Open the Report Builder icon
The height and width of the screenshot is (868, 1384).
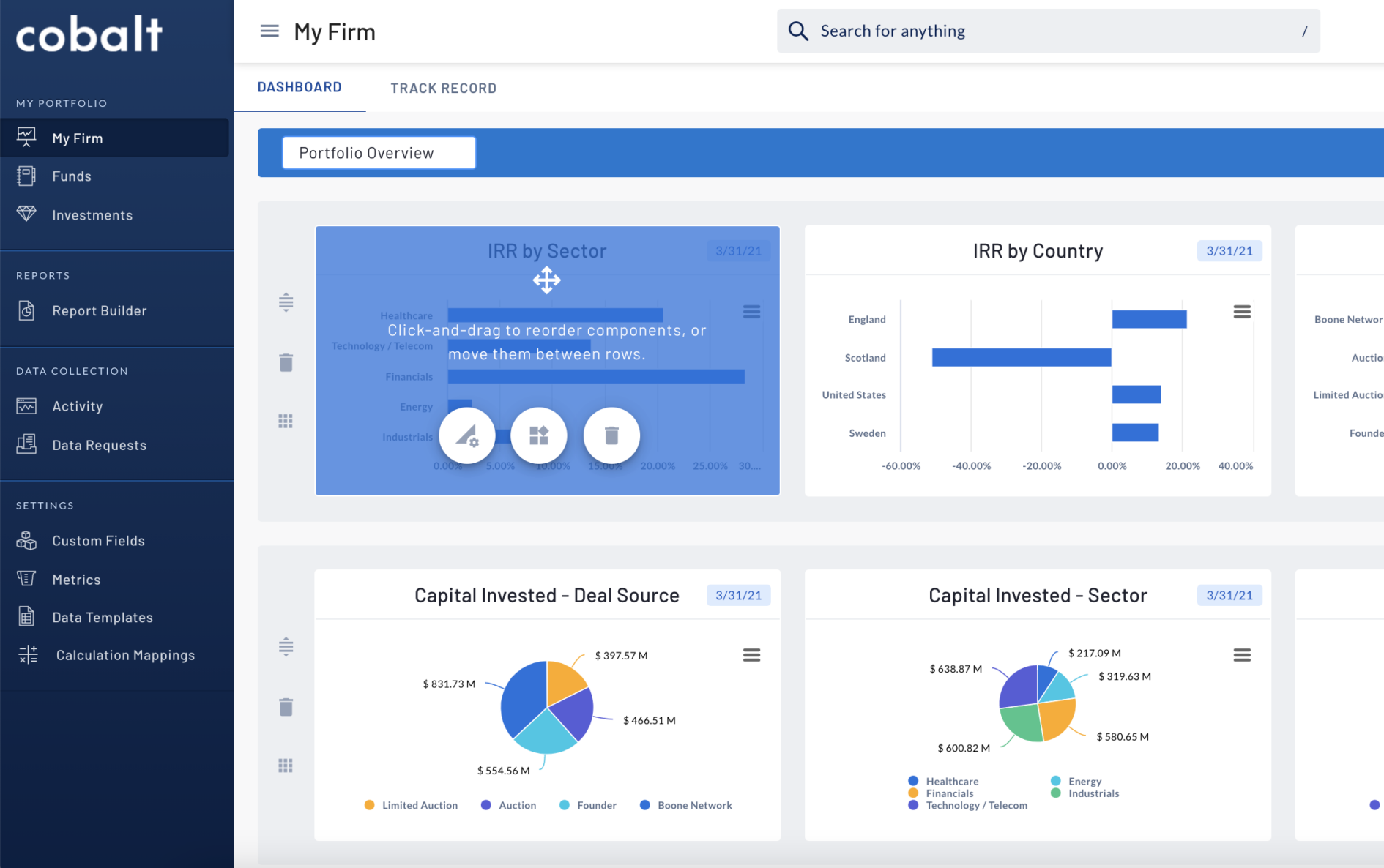click(x=26, y=310)
